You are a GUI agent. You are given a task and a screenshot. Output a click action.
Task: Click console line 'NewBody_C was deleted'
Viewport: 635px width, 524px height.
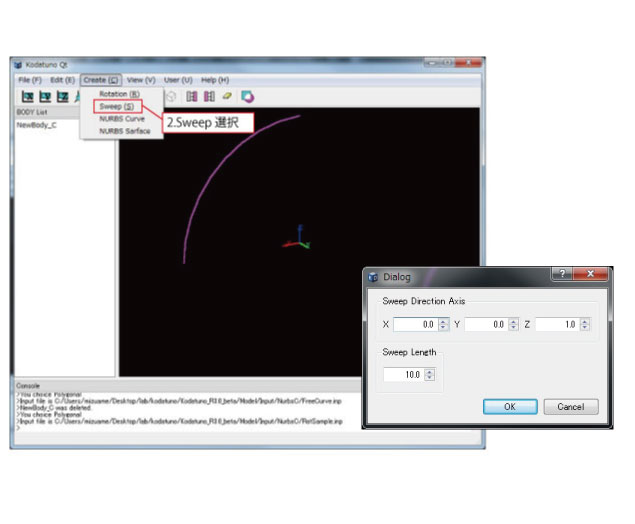54,408
